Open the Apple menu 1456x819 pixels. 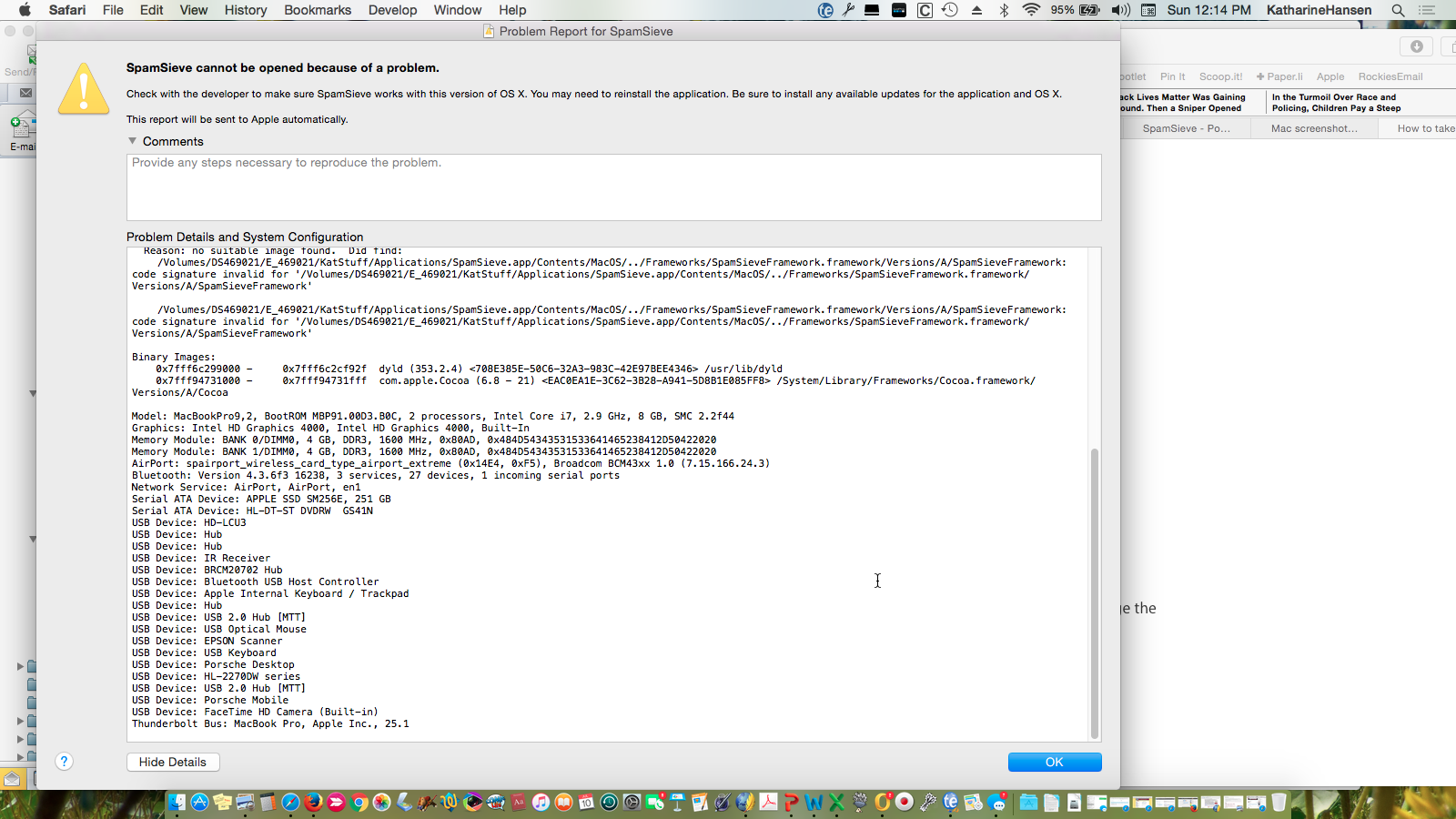tap(25, 10)
